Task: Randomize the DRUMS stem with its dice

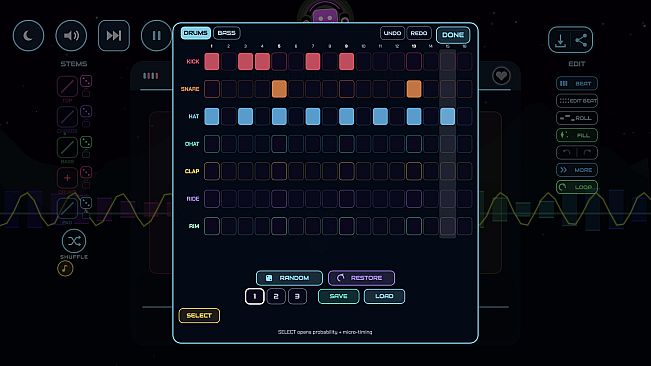Action: (86, 112)
